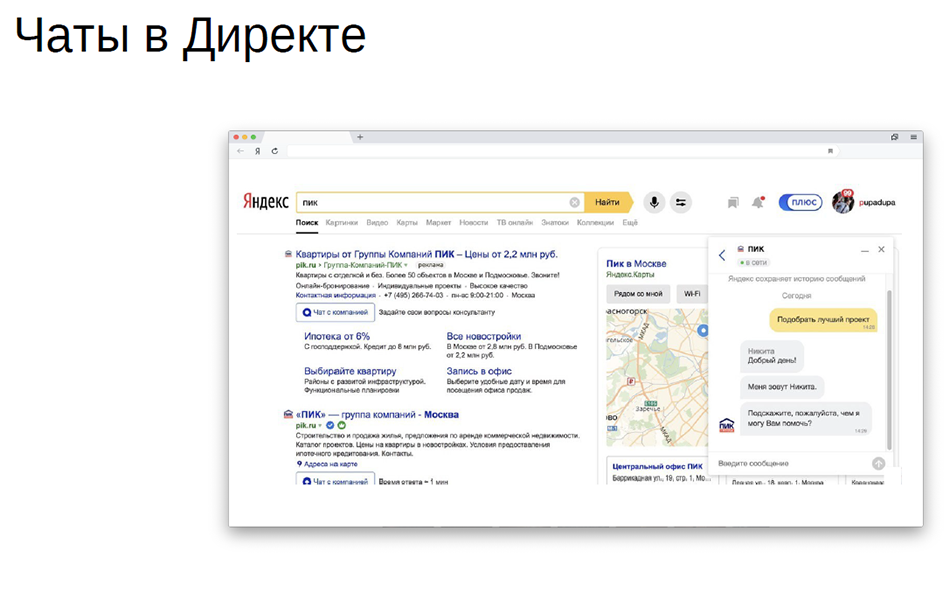The height and width of the screenshot is (593, 950).
Task: Open the Ипотека от 6% link
Action: [337, 336]
